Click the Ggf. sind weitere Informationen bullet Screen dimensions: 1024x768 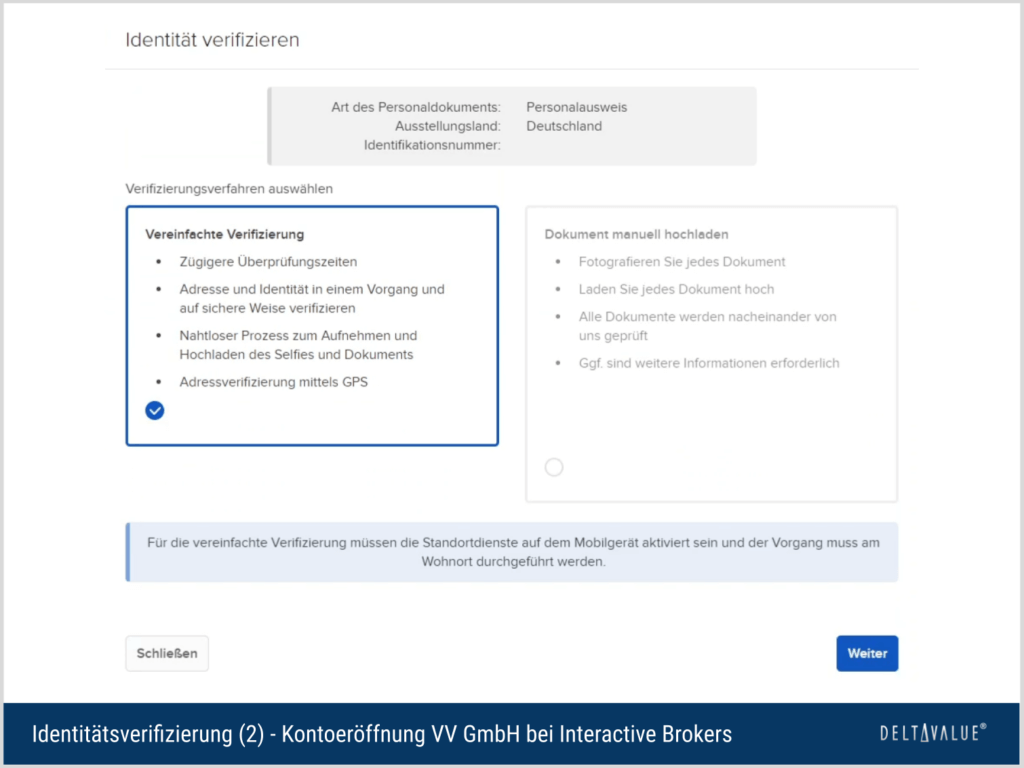(x=709, y=363)
